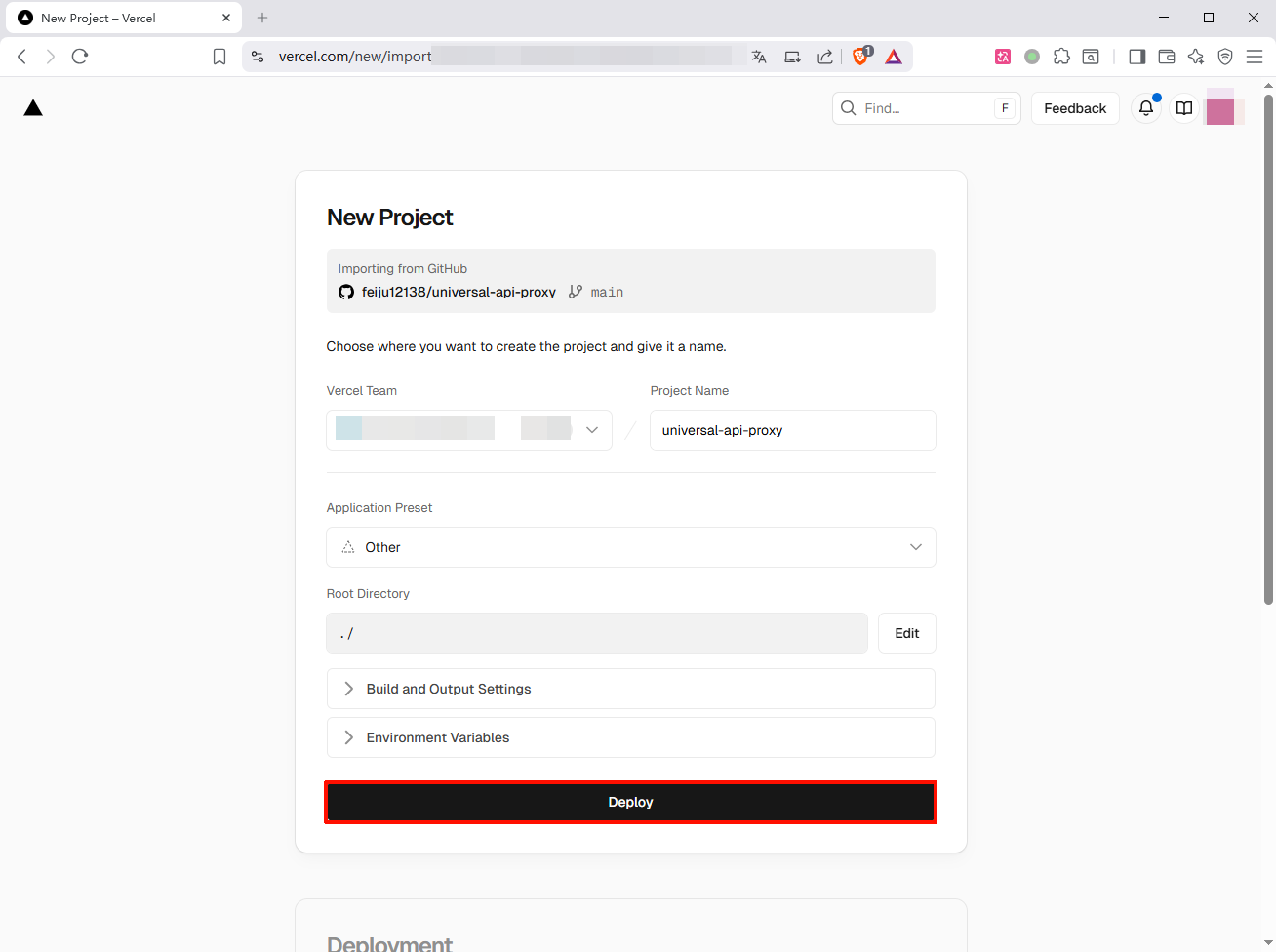1276x952 pixels.
Task: Open the browser hamburger menu
Action: tap(1255, 57)
